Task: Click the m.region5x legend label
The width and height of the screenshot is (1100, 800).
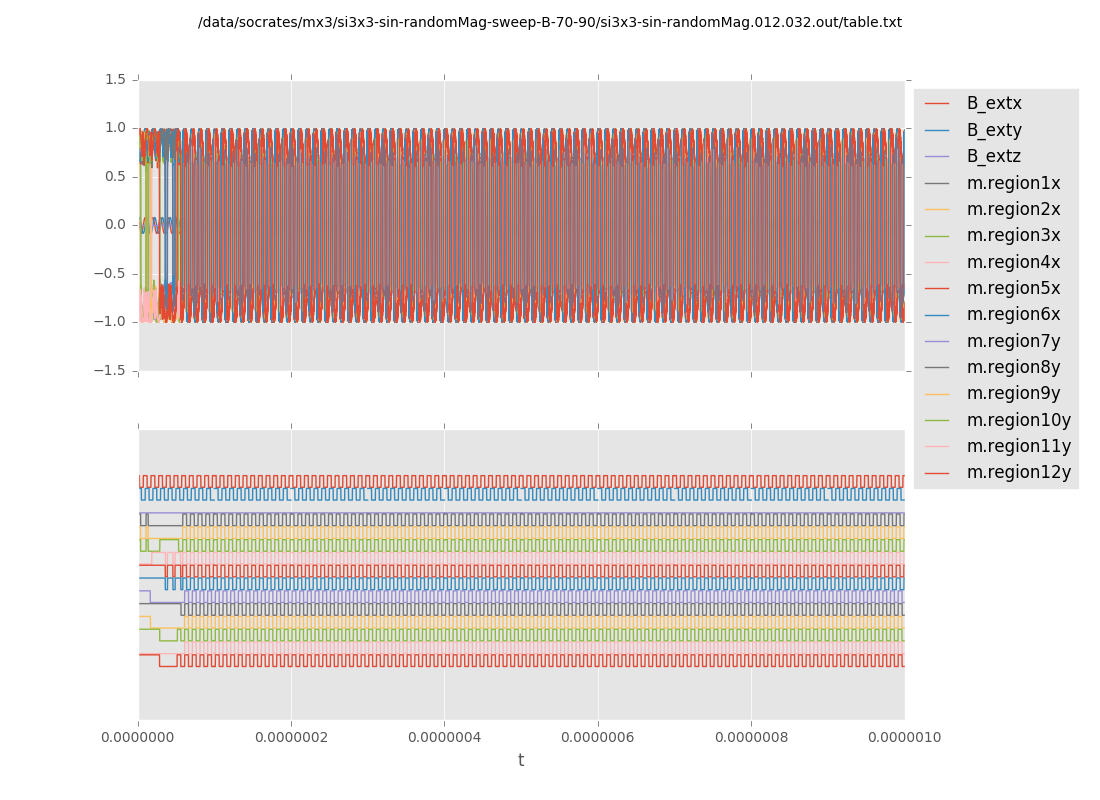Action: pos(1013,288)
